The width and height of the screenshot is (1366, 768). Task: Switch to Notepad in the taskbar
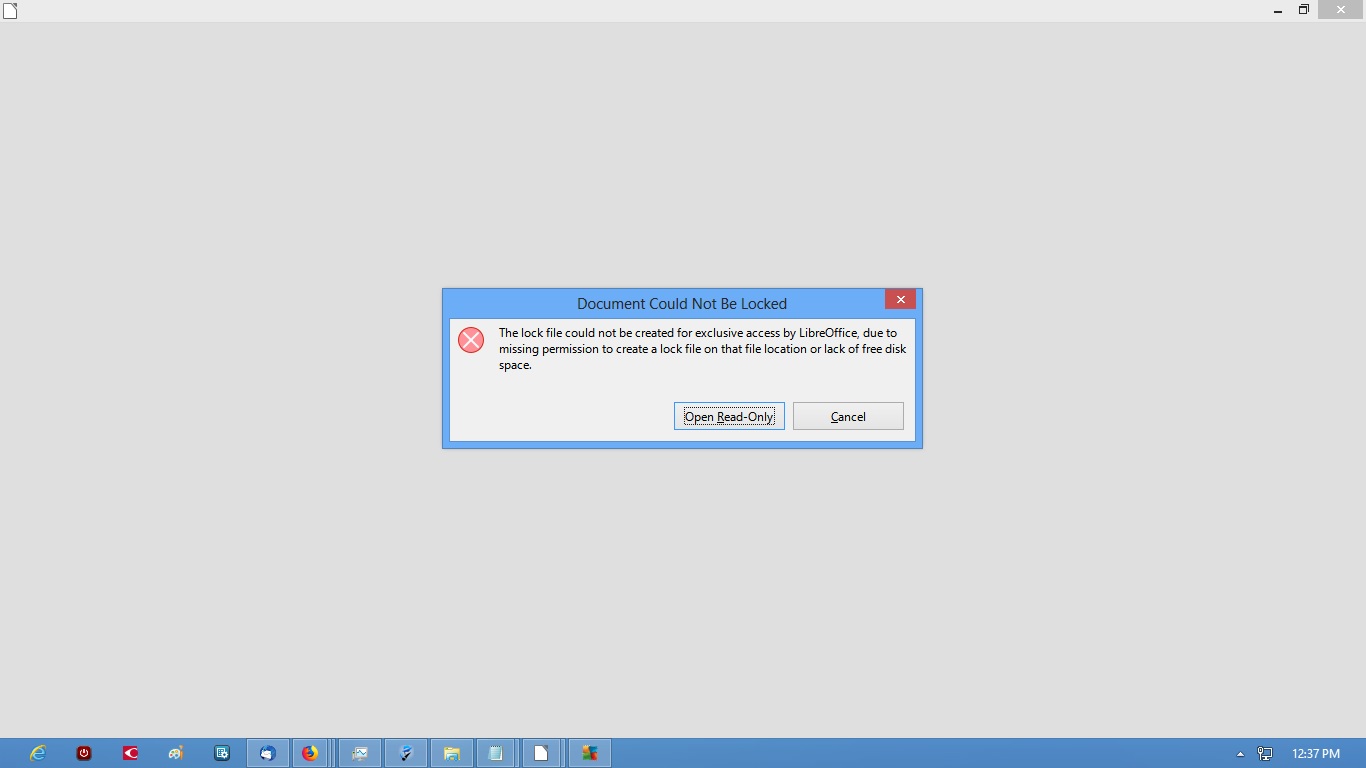click(x=496, y=753)
